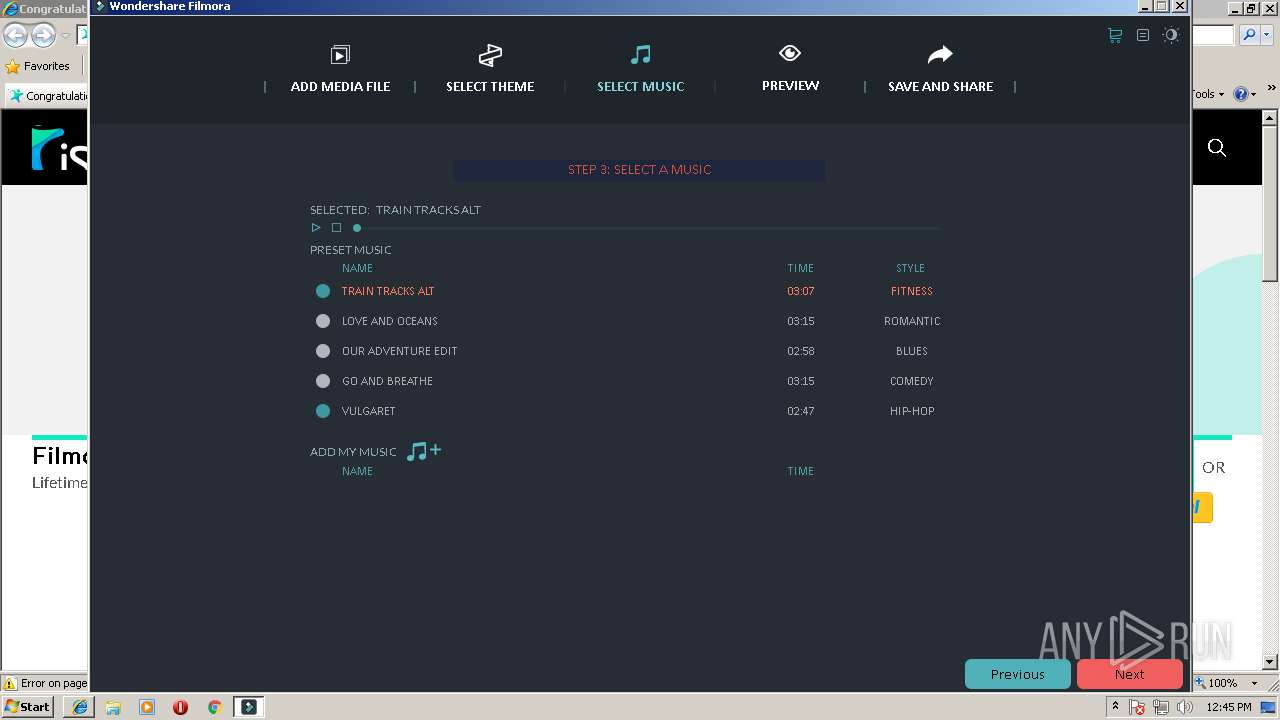
Task: Click the Add Media File film icon
Action: point(340,55)
